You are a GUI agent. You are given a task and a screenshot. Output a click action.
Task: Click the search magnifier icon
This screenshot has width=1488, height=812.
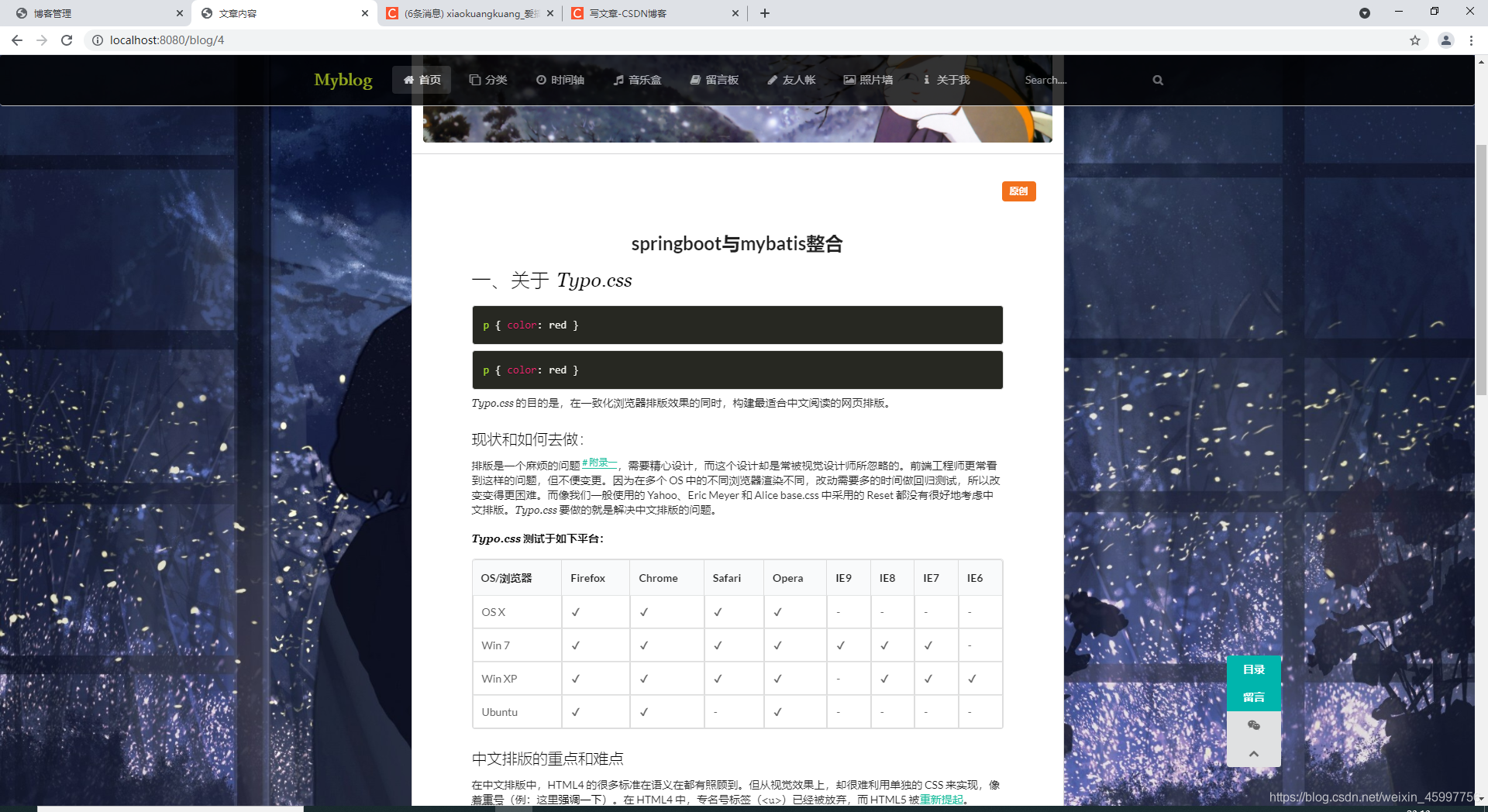(1158, 80)
